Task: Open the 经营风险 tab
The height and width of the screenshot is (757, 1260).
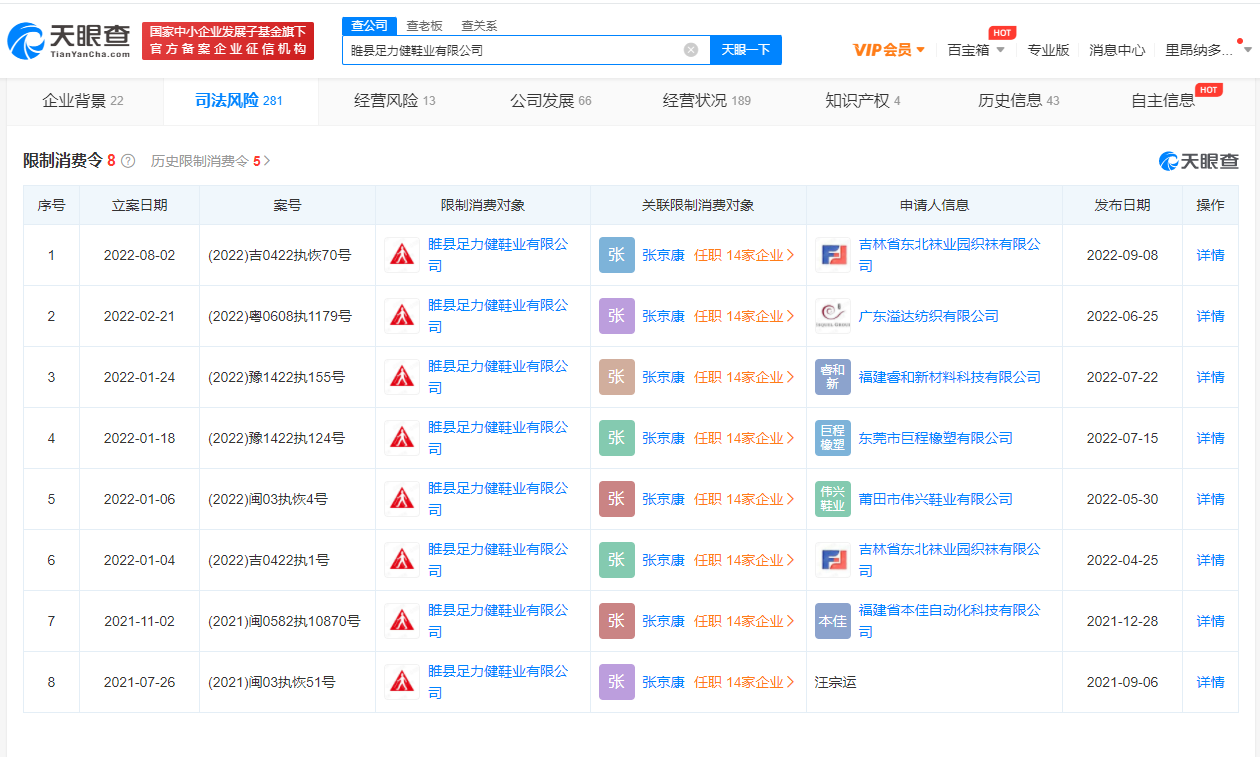Action: pyautogui.click(x=395, y=100)
